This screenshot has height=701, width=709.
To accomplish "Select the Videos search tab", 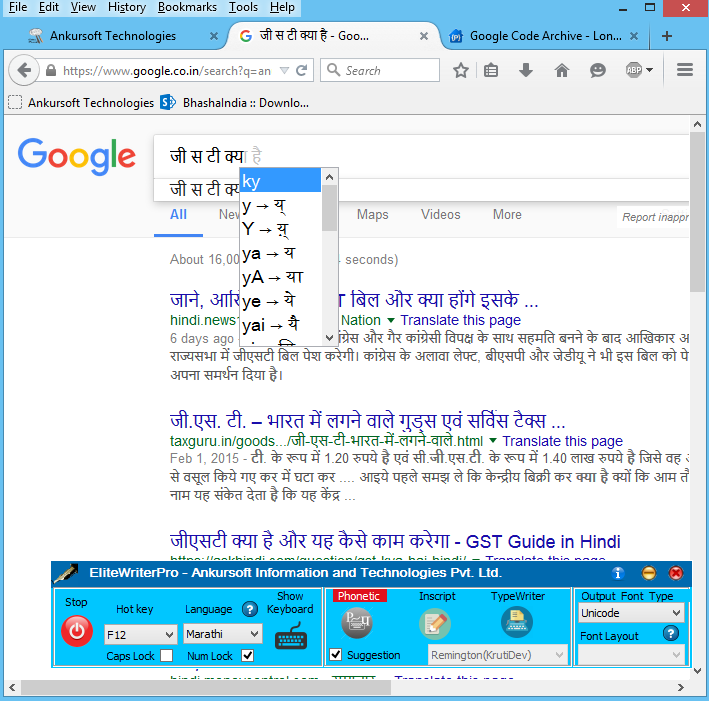I will point(440,214).
